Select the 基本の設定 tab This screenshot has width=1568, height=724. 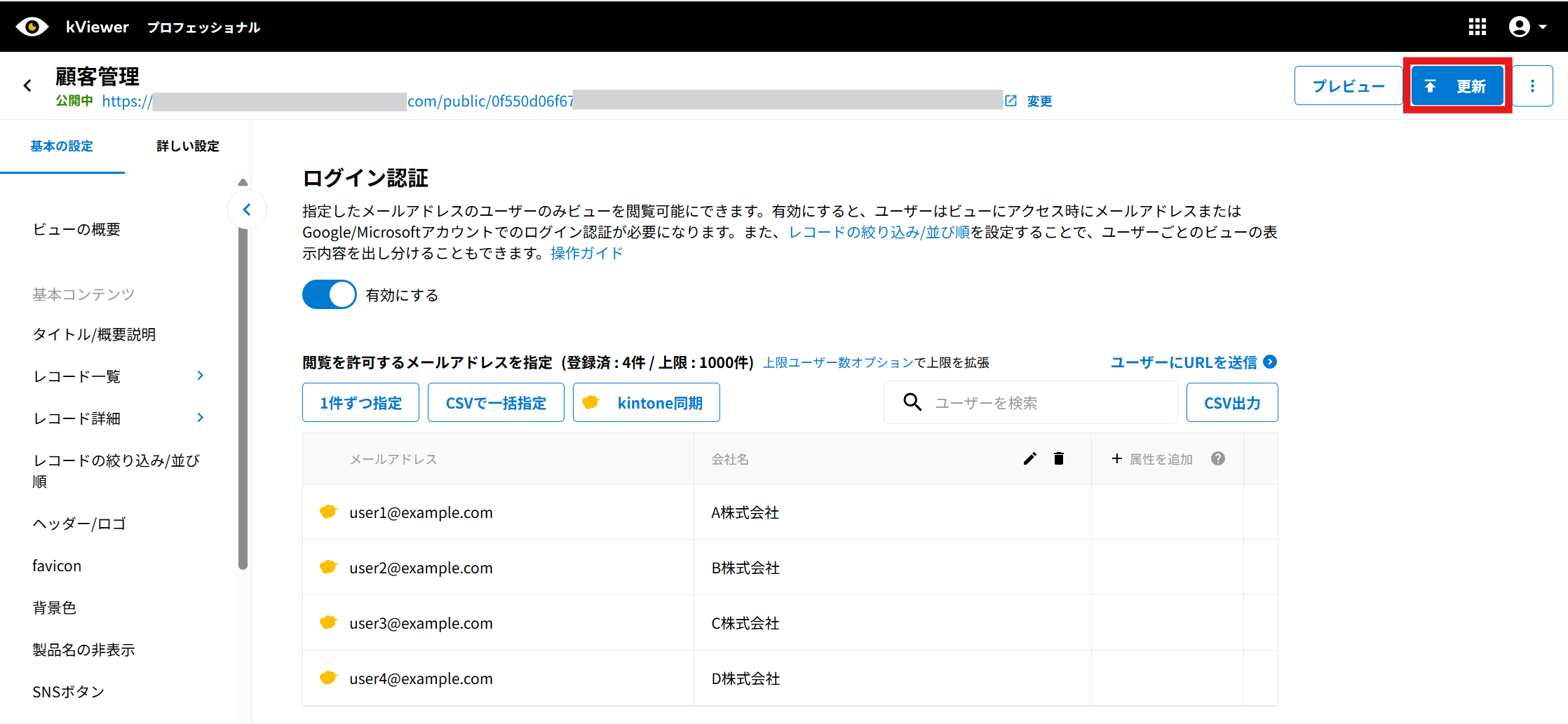tap(62, 146)
